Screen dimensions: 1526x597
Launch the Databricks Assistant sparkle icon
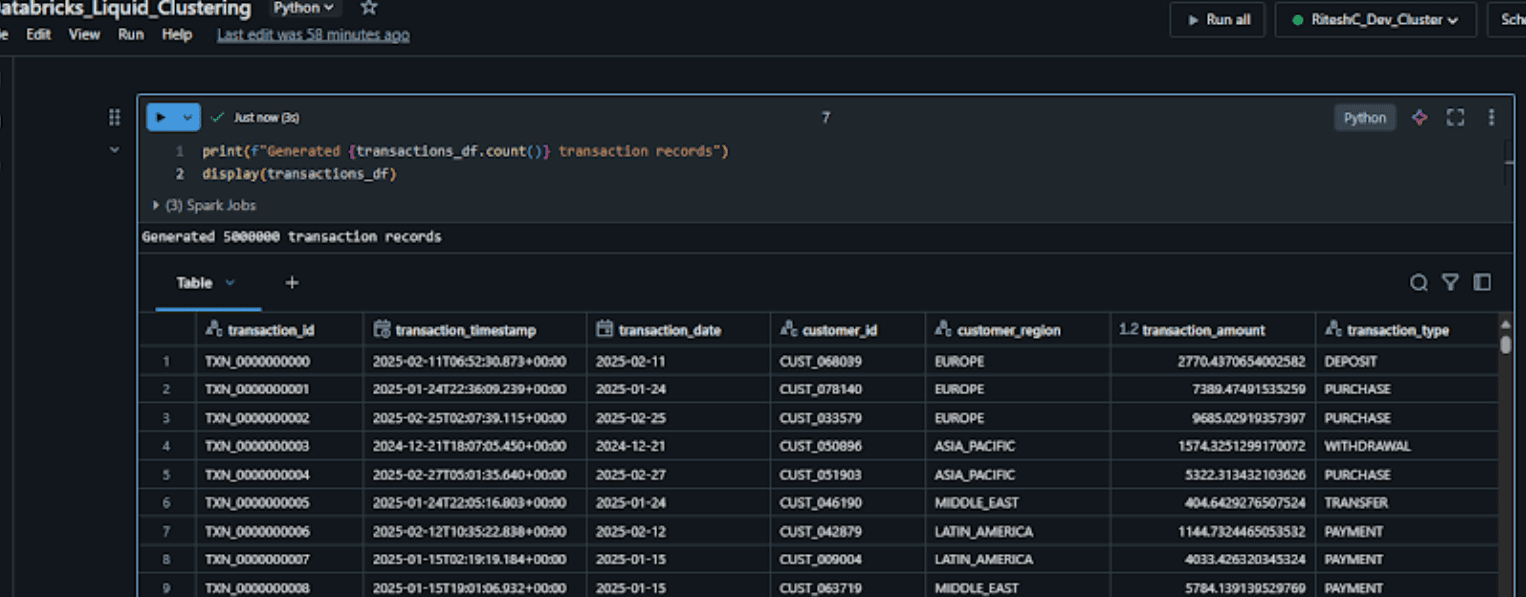click(1419, 117)
